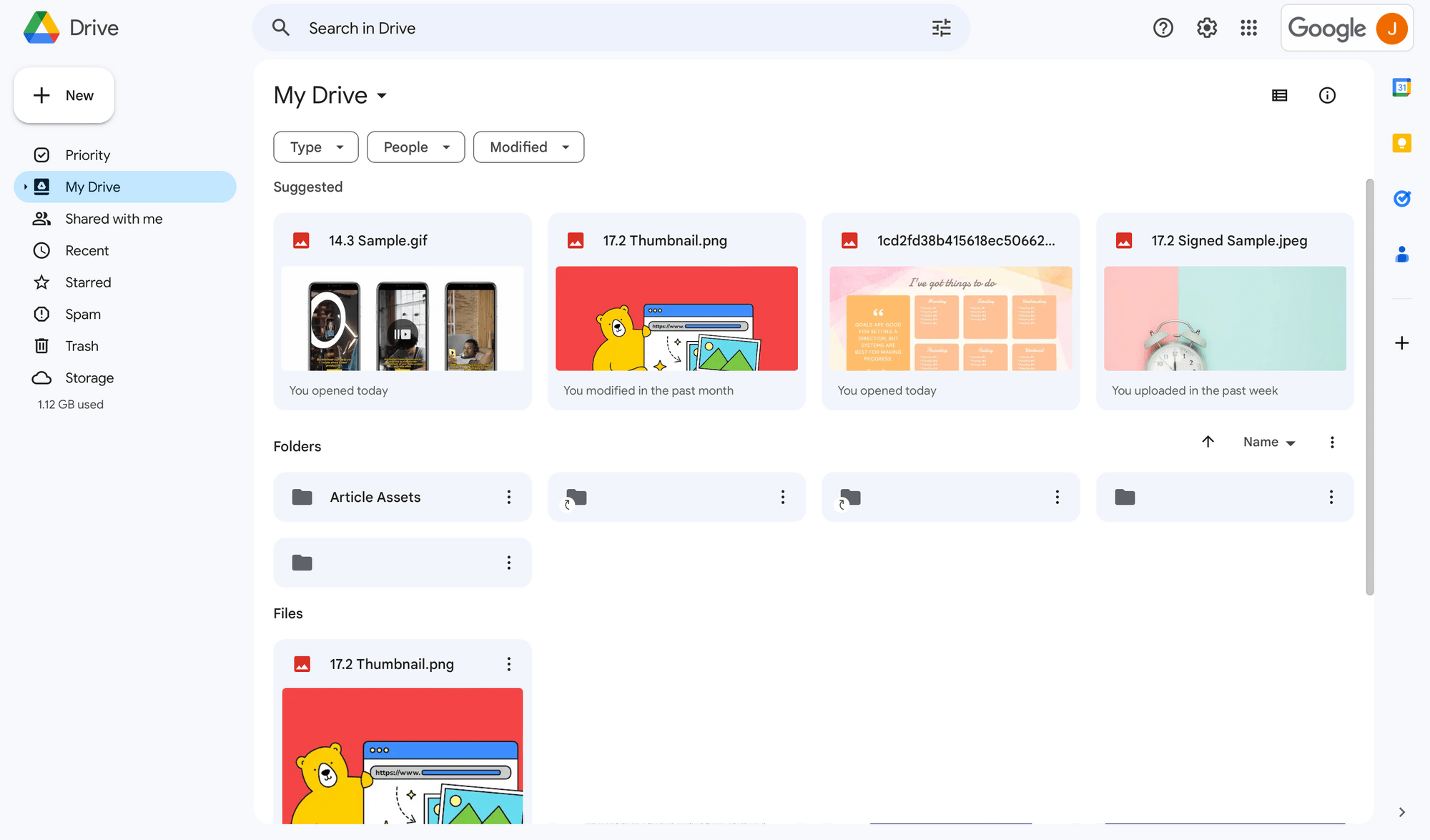Screen dimensions: 1430x840
Task: Reverse sort direction arrow
Action: pos(1208,442)
